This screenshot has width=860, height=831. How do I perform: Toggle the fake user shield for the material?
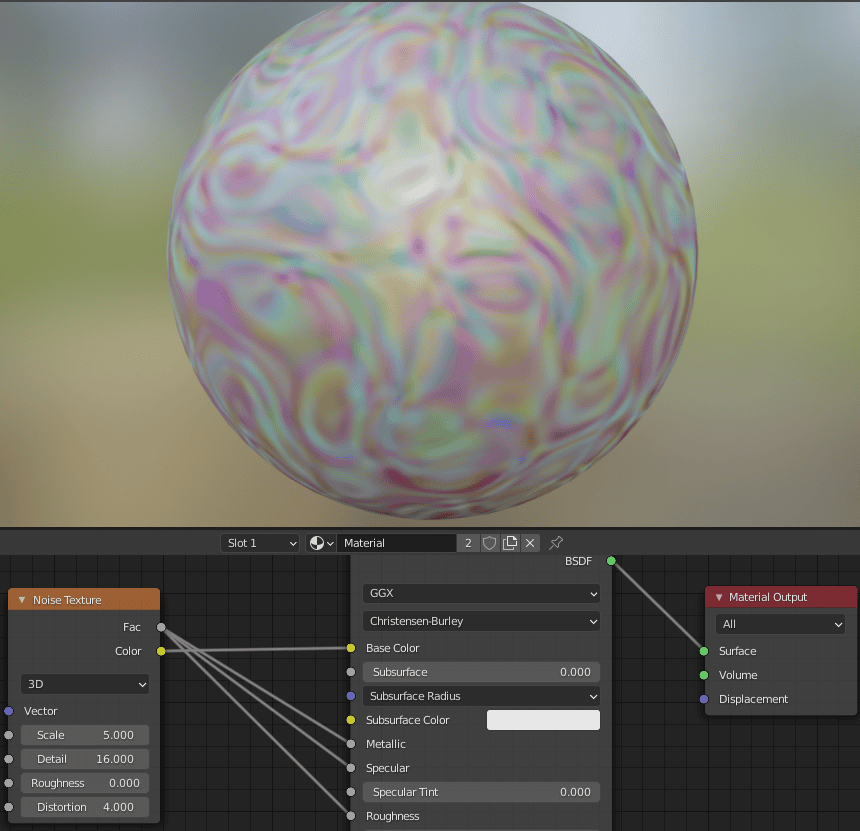pyautogui.click(x=489, y=543)
